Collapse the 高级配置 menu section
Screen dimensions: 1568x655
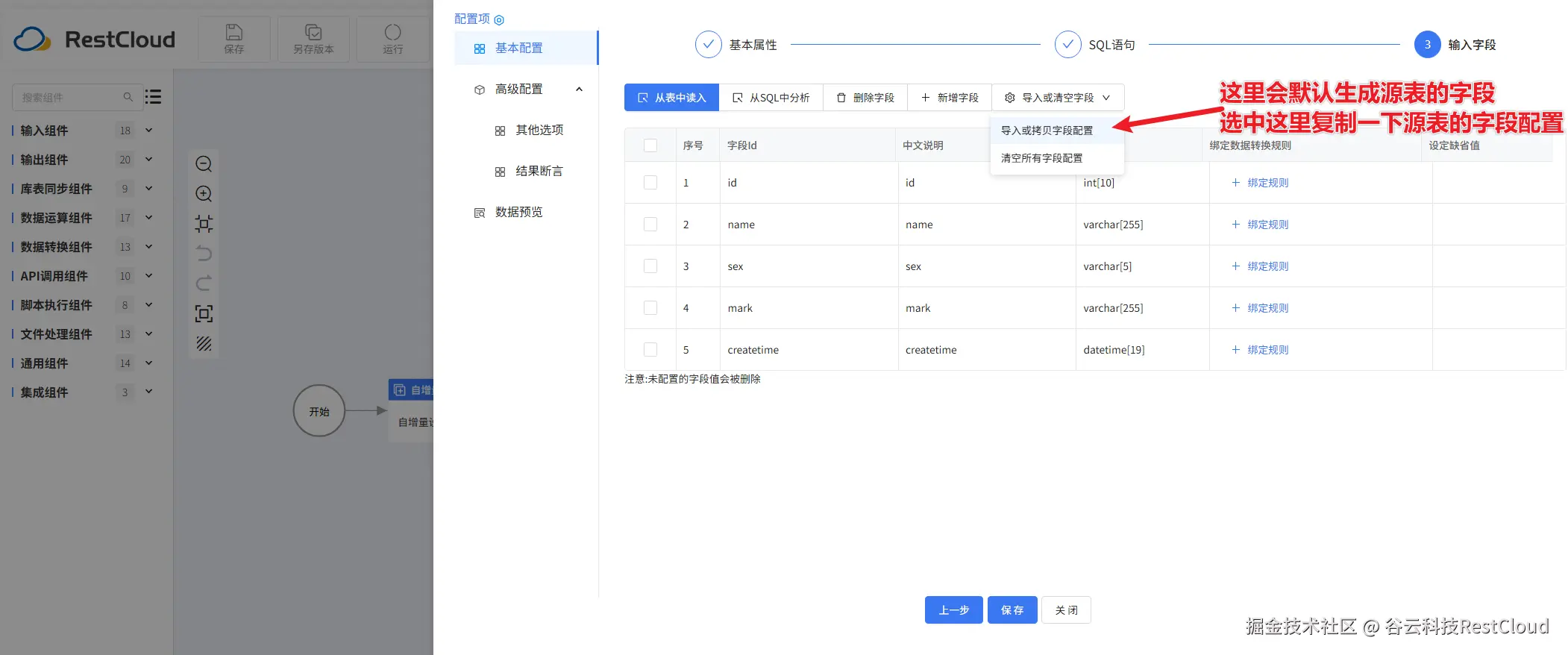(579, 90)
